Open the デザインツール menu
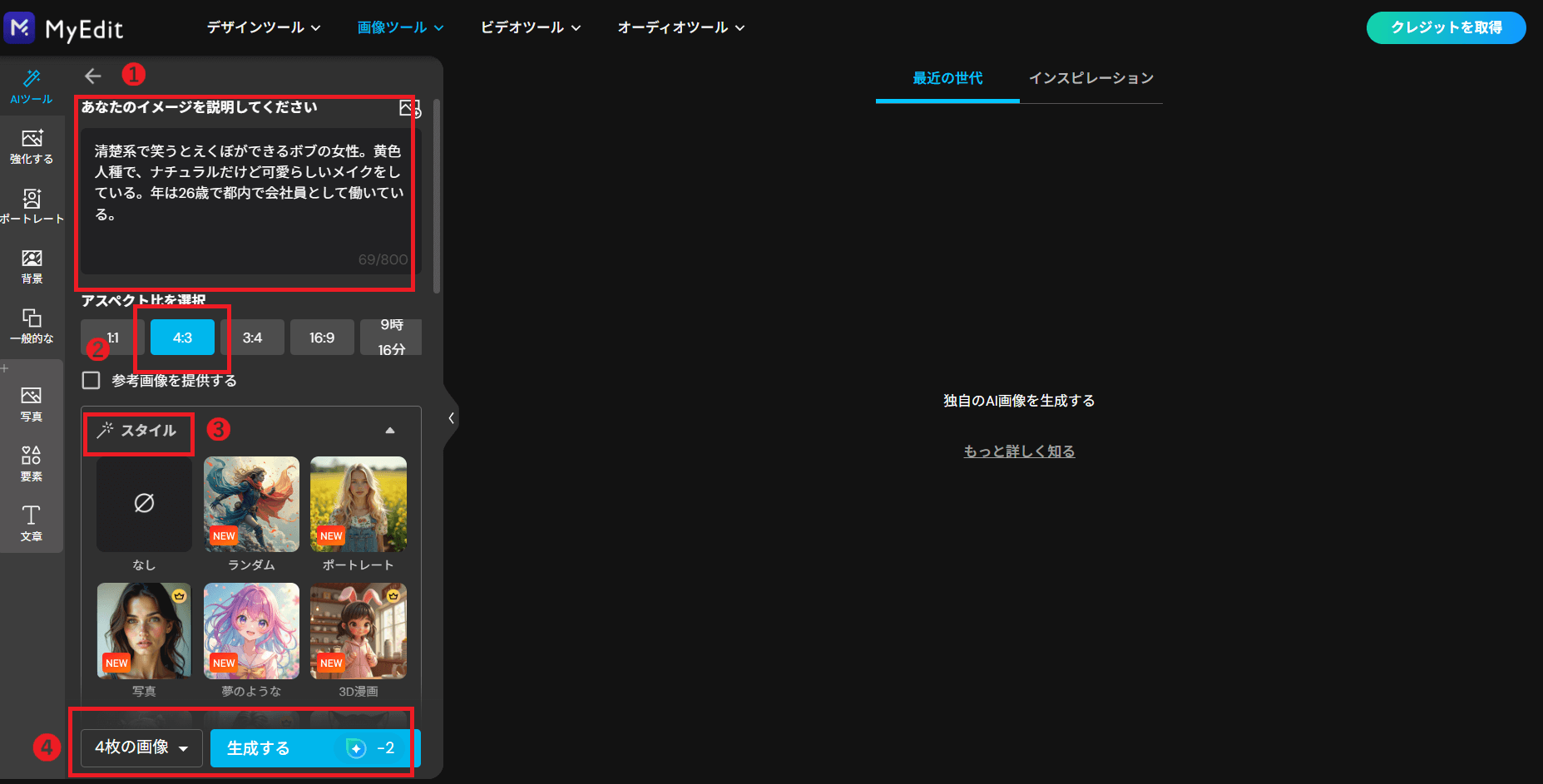 coord(263,27)
